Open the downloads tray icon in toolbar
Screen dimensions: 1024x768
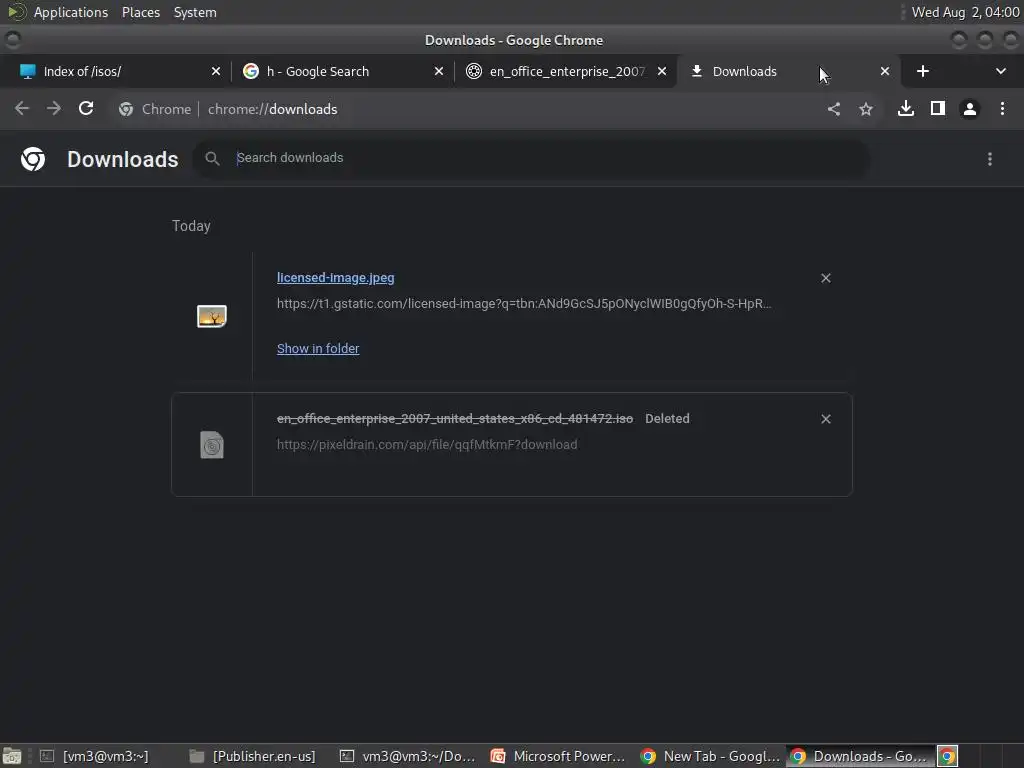[x=906, y=108]
